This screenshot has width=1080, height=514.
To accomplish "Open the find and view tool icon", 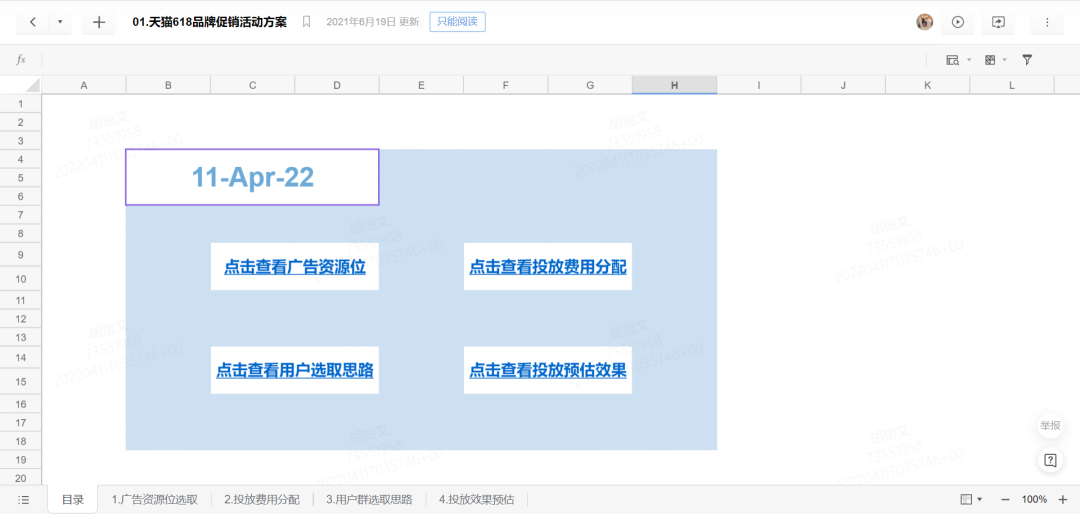I will coord(953,60).
